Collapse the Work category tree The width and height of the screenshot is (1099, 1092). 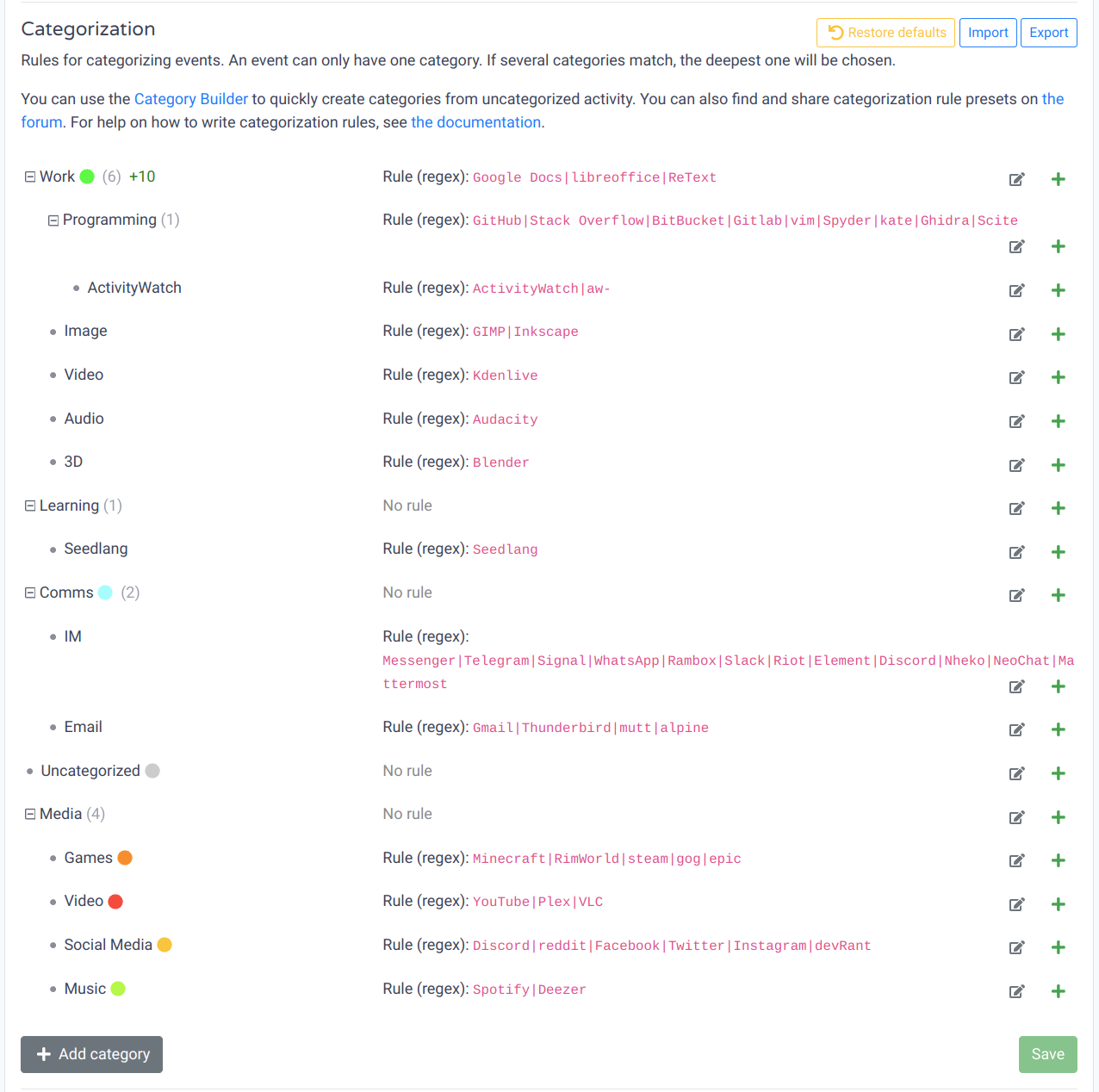[30, 177]
